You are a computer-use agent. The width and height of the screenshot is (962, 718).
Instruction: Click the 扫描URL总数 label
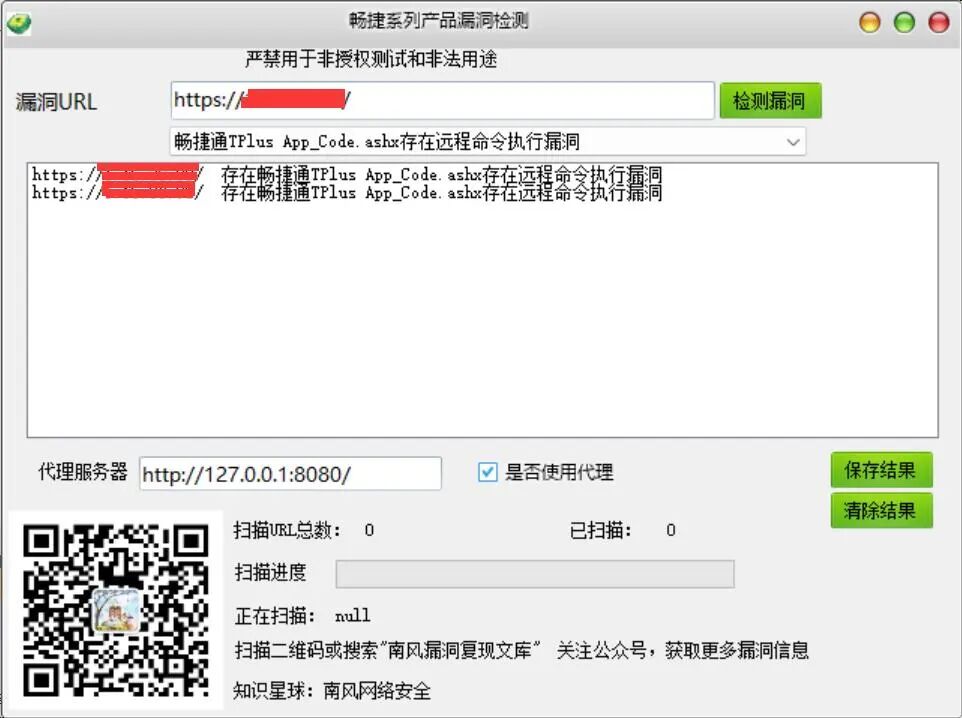click(287, 530)
